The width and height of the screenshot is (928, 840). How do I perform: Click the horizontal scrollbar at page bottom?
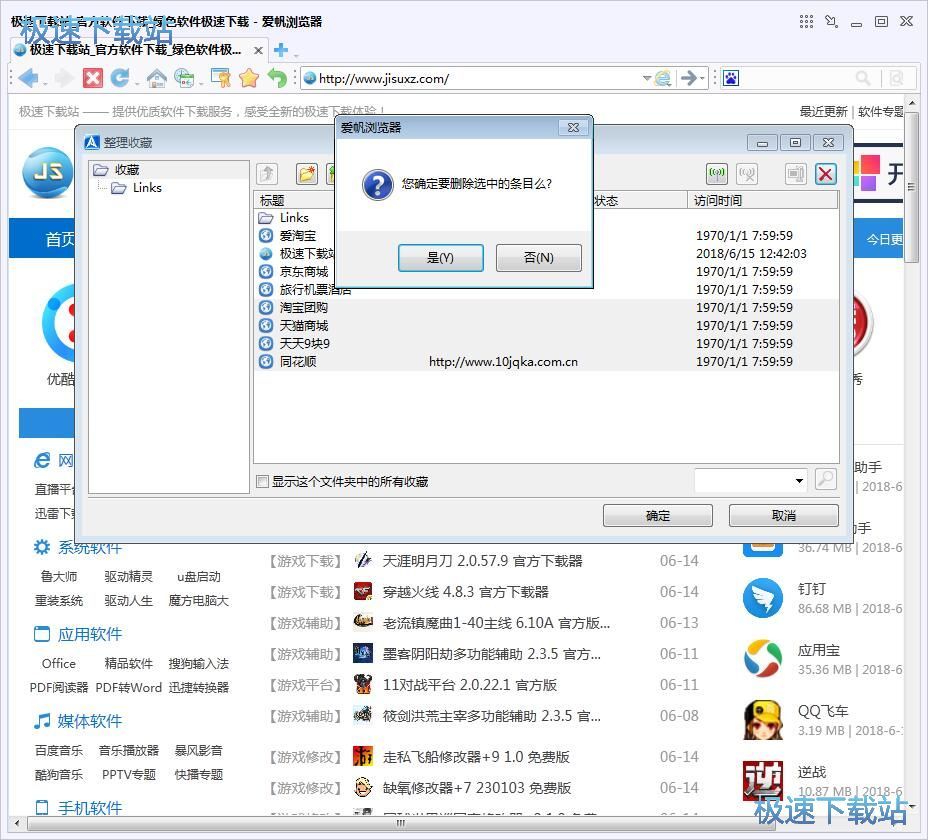click(x=401, y=823)
